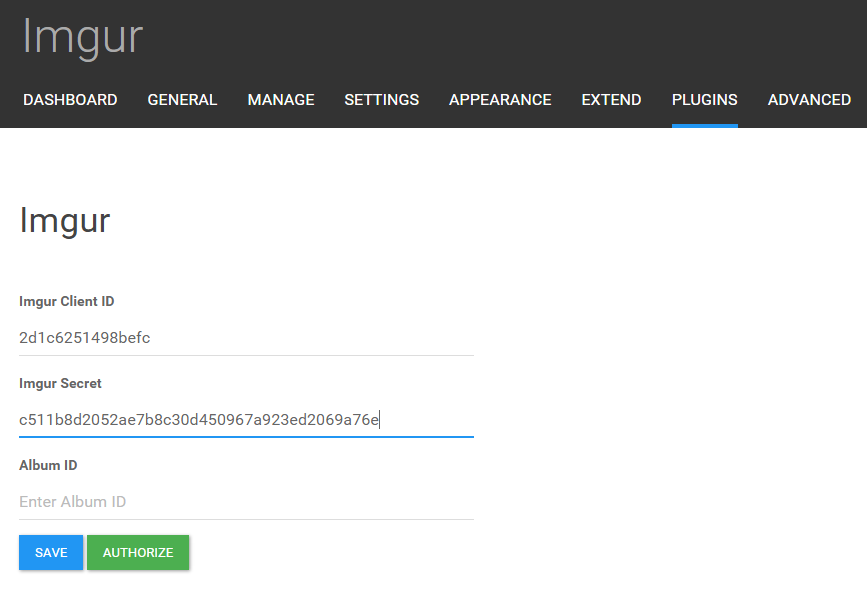Focus the Imgur Client ID field

(x=246, y=338)
